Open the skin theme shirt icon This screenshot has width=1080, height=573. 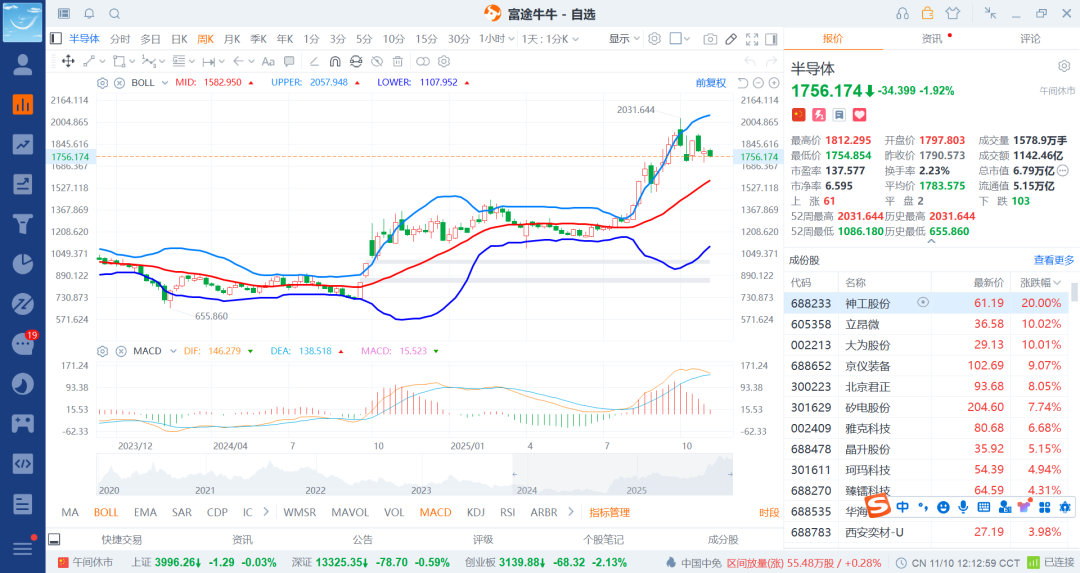951,13
